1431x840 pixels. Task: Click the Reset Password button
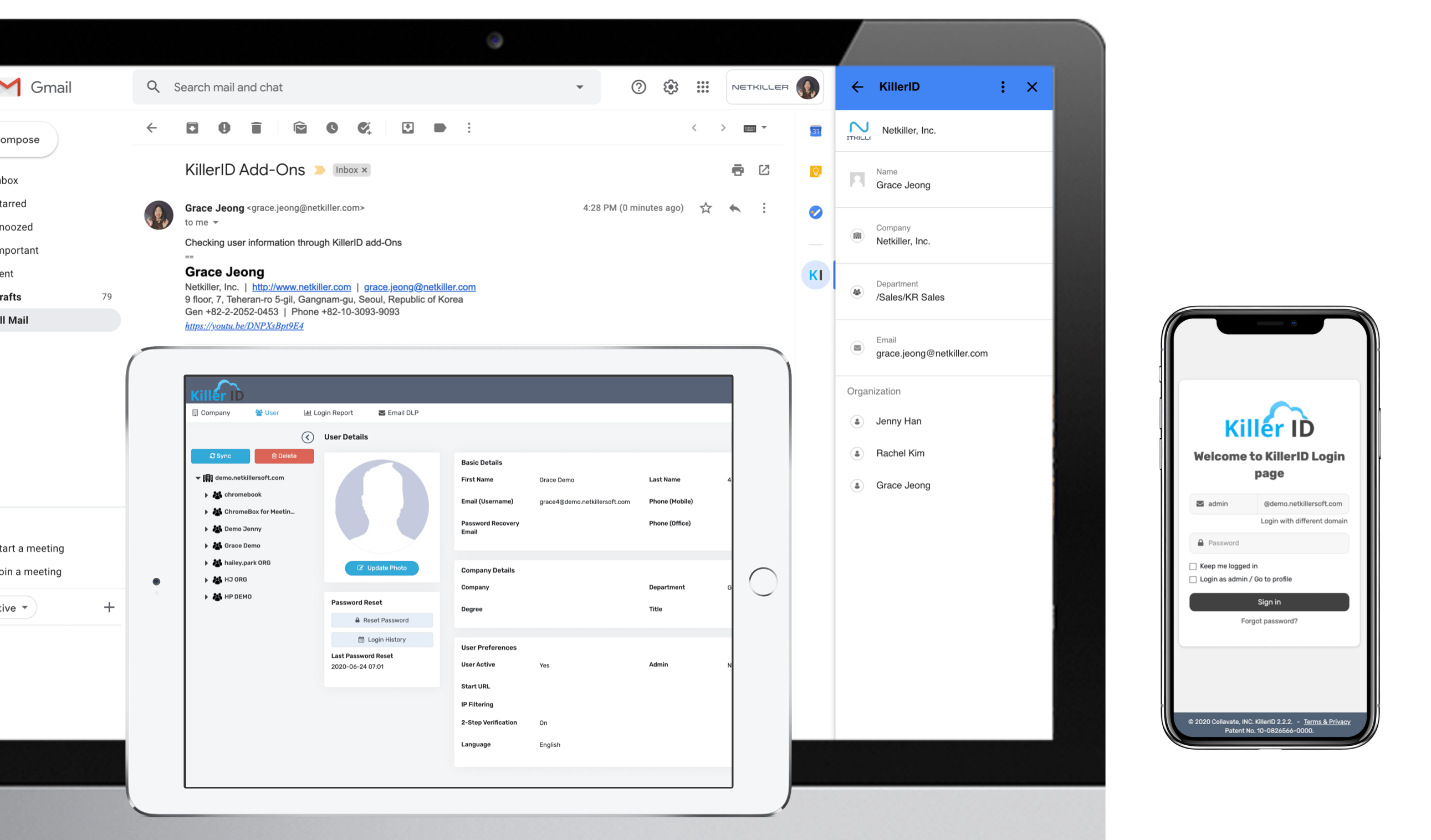coord(382,620)
